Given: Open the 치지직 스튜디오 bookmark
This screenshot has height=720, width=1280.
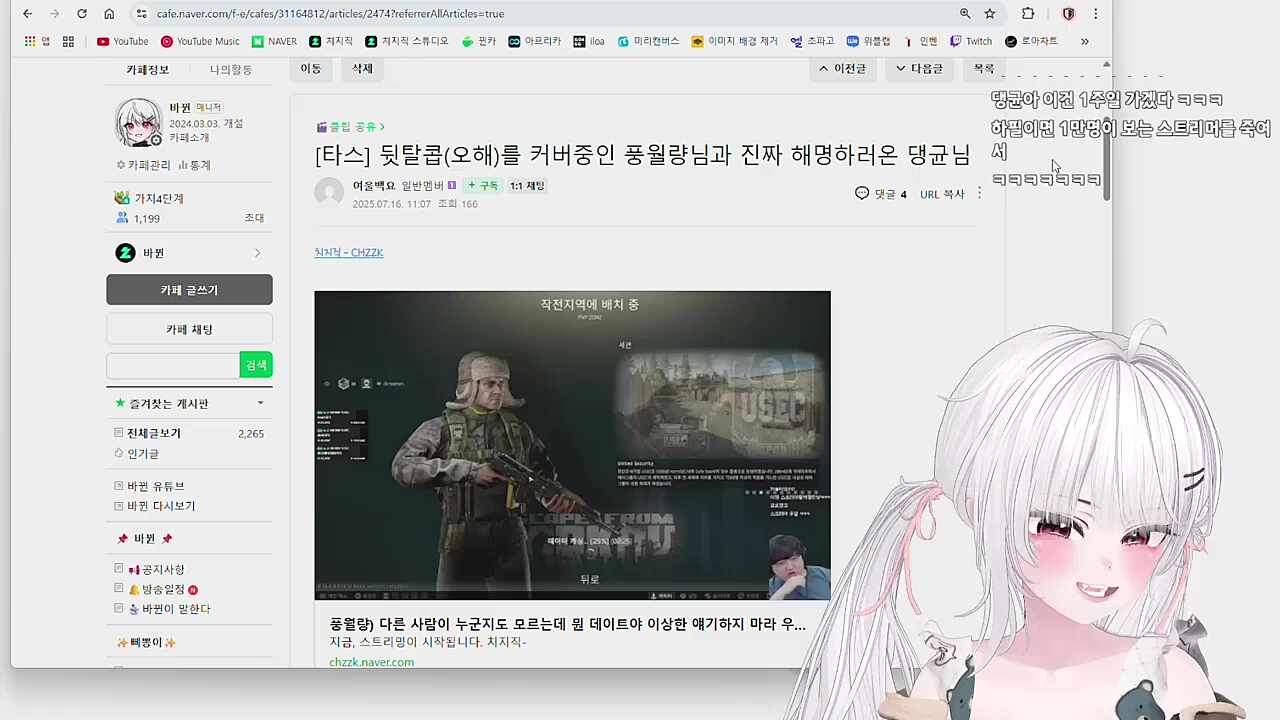Looking at the screenshot, I should coord(407,41).
